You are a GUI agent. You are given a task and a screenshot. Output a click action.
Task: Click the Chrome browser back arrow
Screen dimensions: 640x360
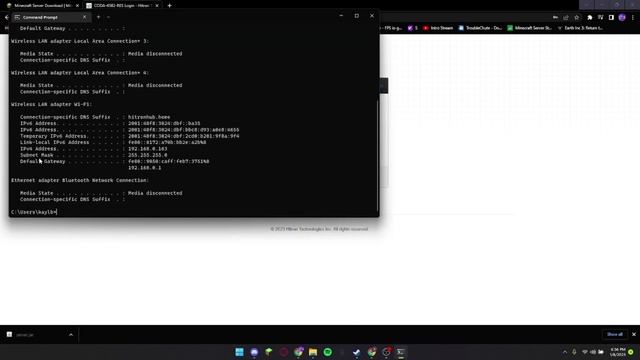click(x=6, y=18)
